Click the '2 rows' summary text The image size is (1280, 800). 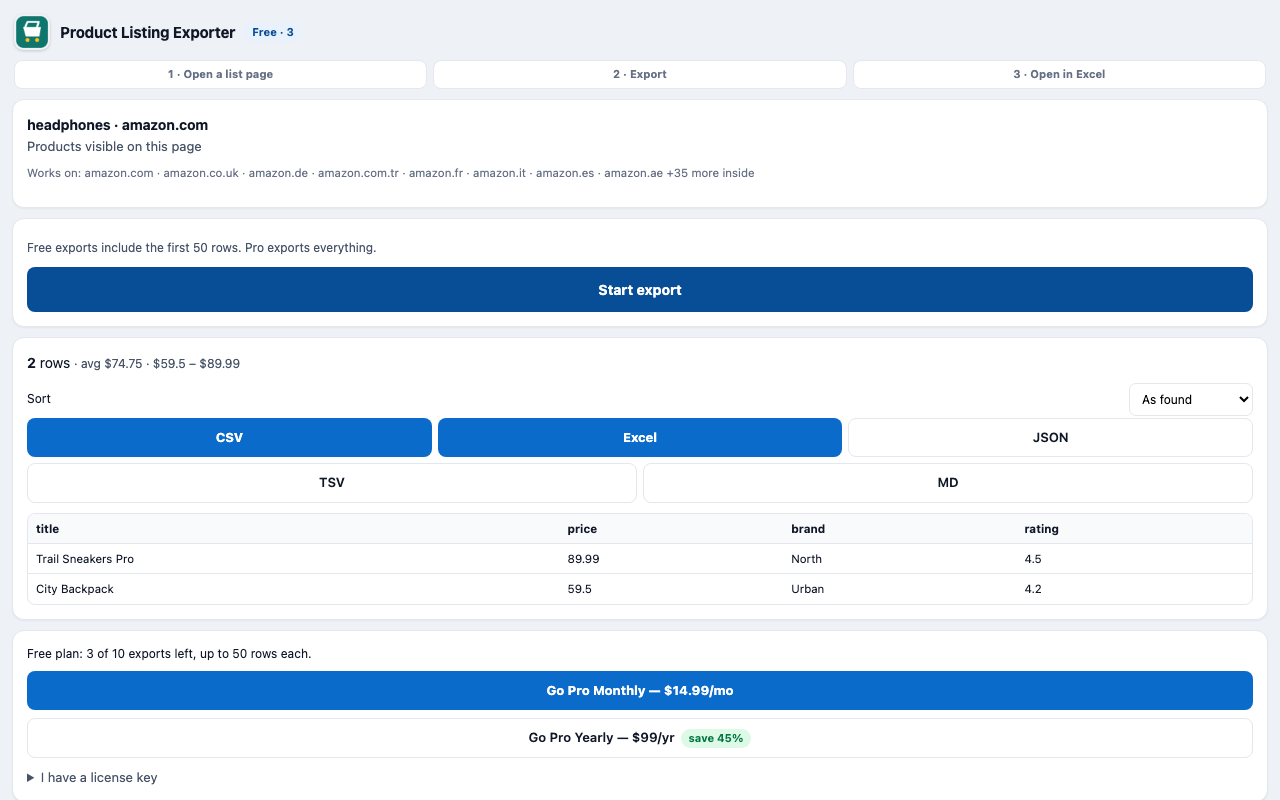pyautogui.click(x=48, y=363)
